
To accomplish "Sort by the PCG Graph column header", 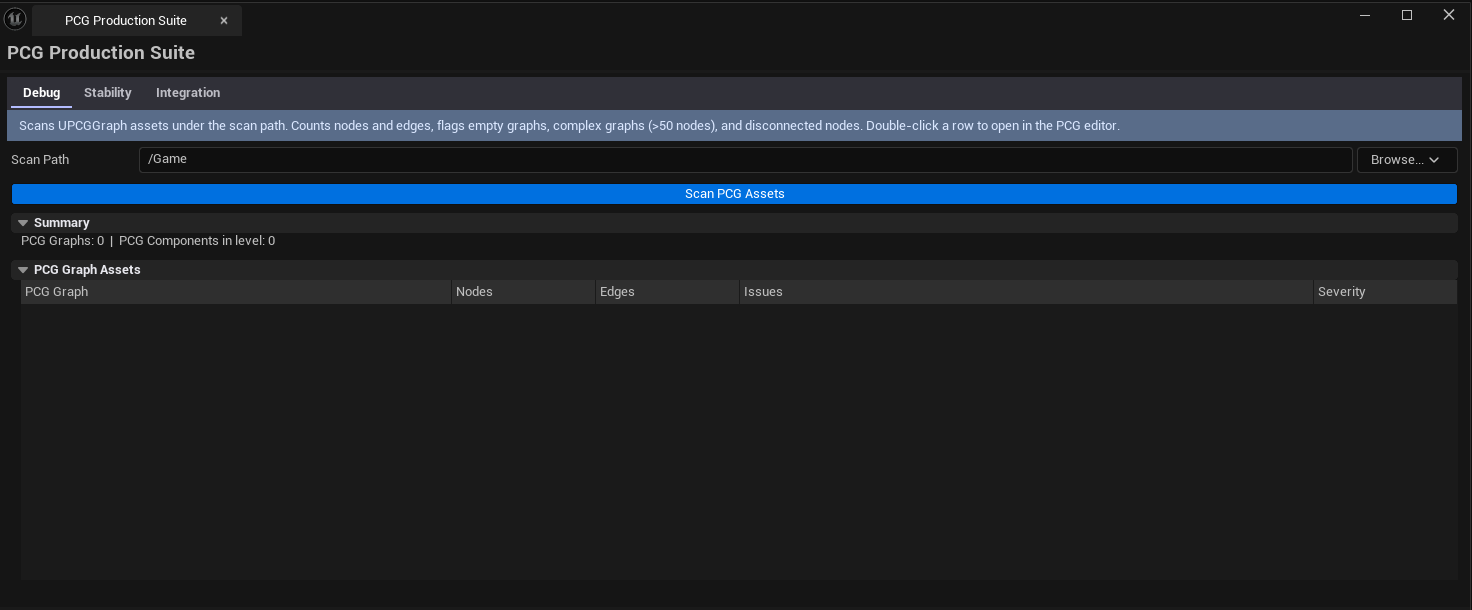I will [236, 292].
